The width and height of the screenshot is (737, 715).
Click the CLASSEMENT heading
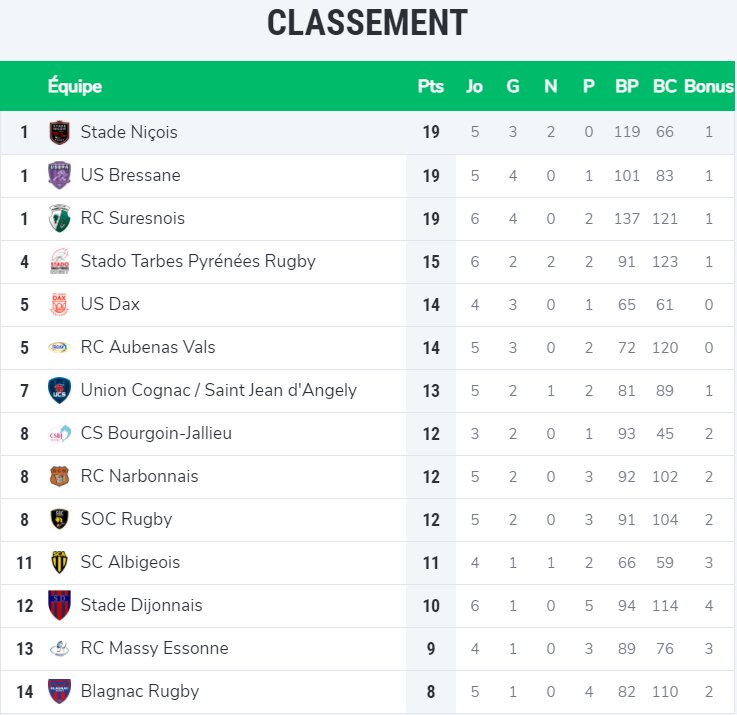pyautogui.click(x=368, y=23)
